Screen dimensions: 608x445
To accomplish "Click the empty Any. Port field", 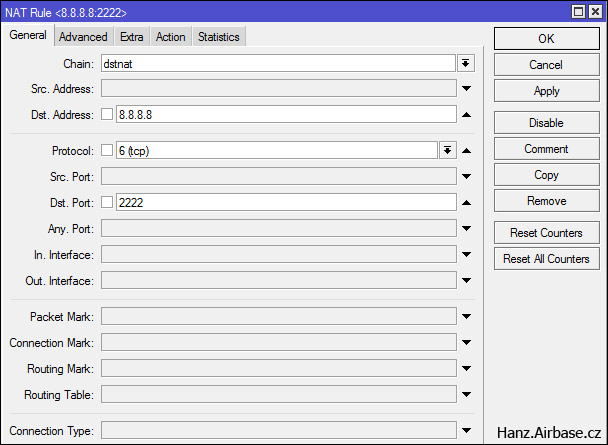I will (279, 228).
